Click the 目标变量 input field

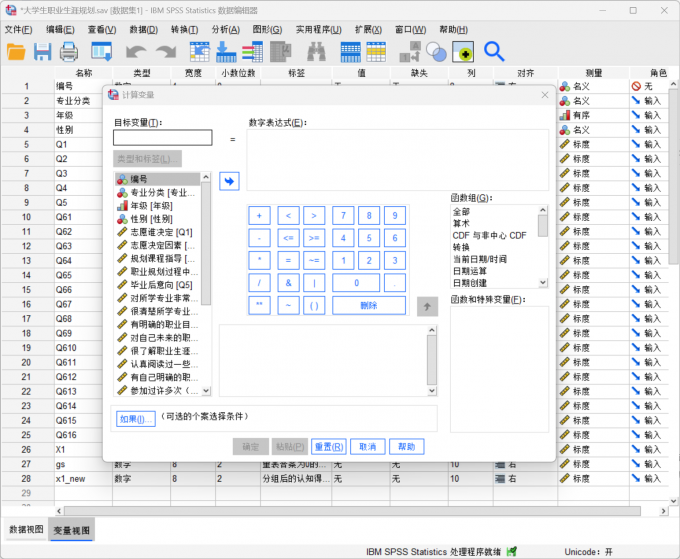[x=163, y=138]
